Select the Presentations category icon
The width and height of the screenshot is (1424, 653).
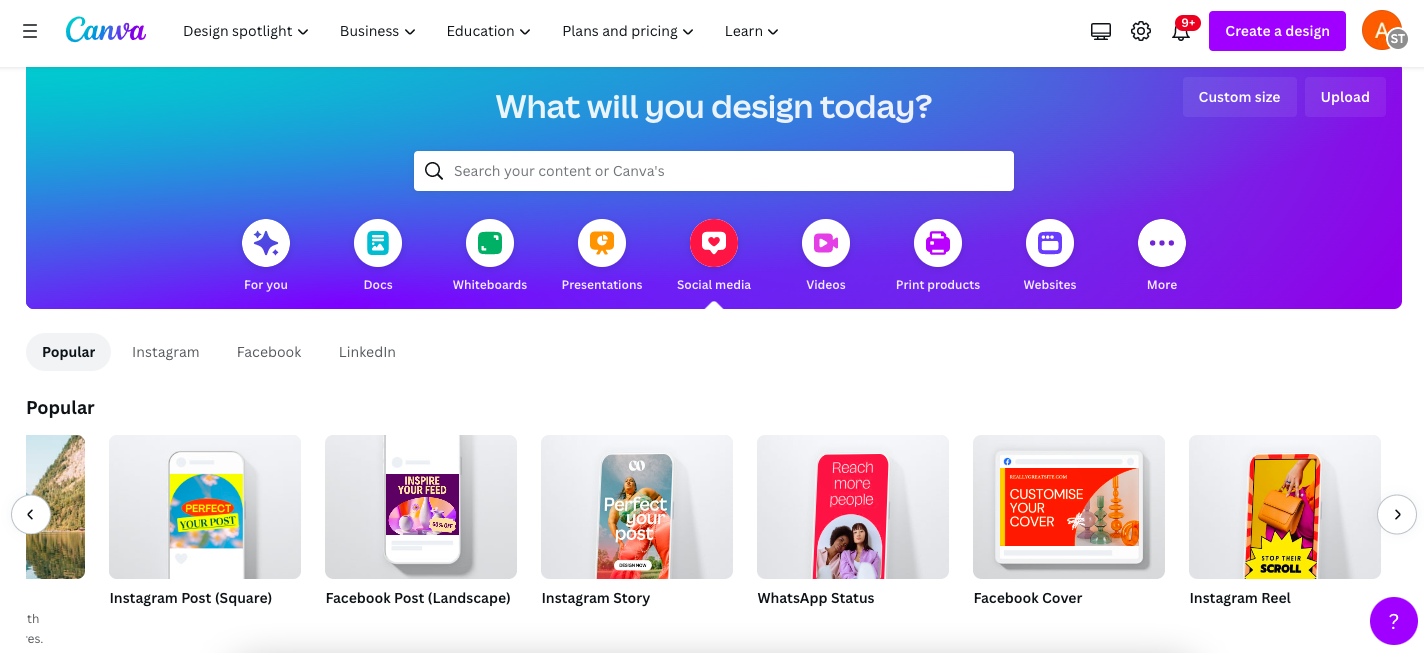(602, 243)
